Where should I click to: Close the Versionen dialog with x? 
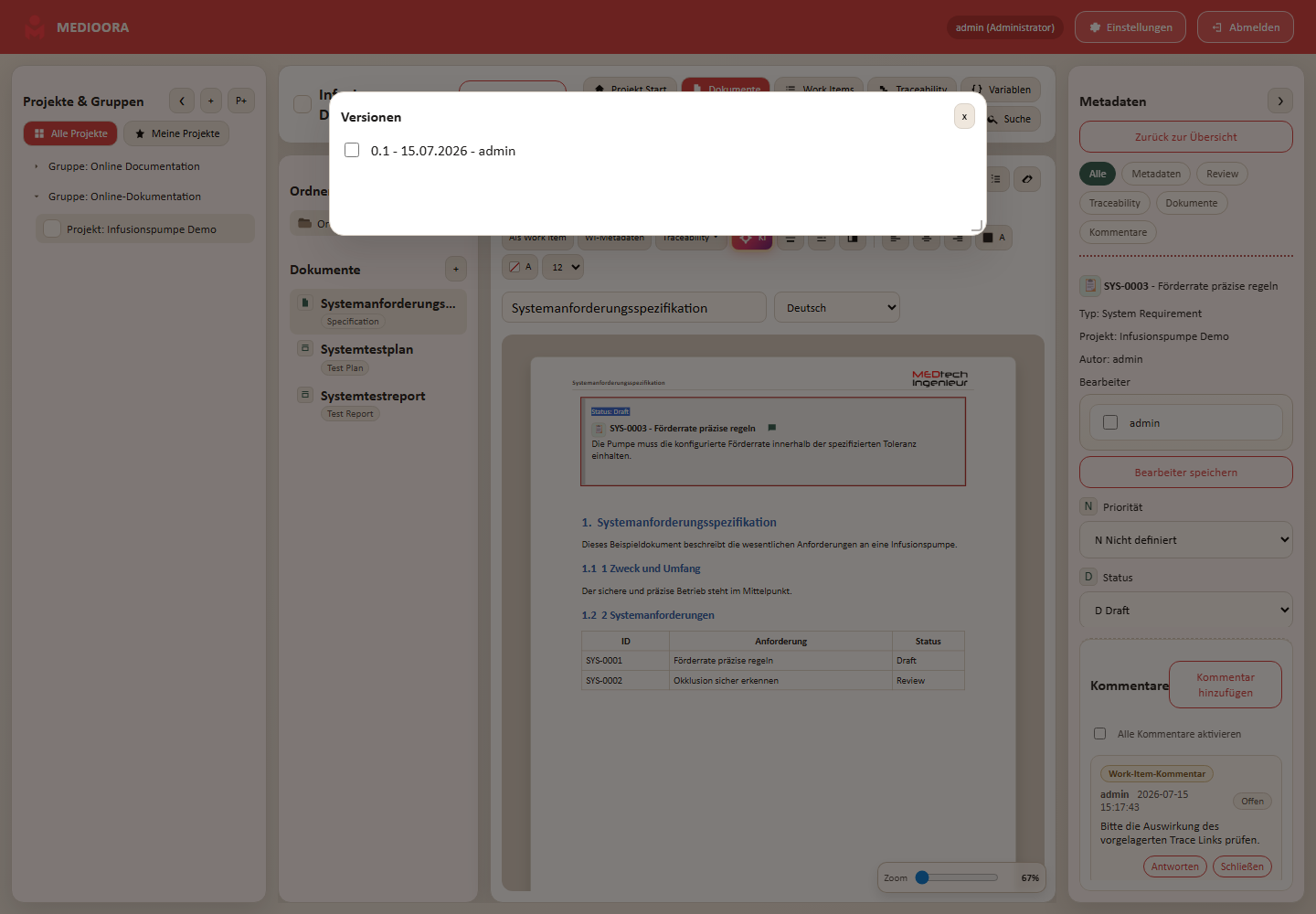pyautogui.click(x=964, y=116)
